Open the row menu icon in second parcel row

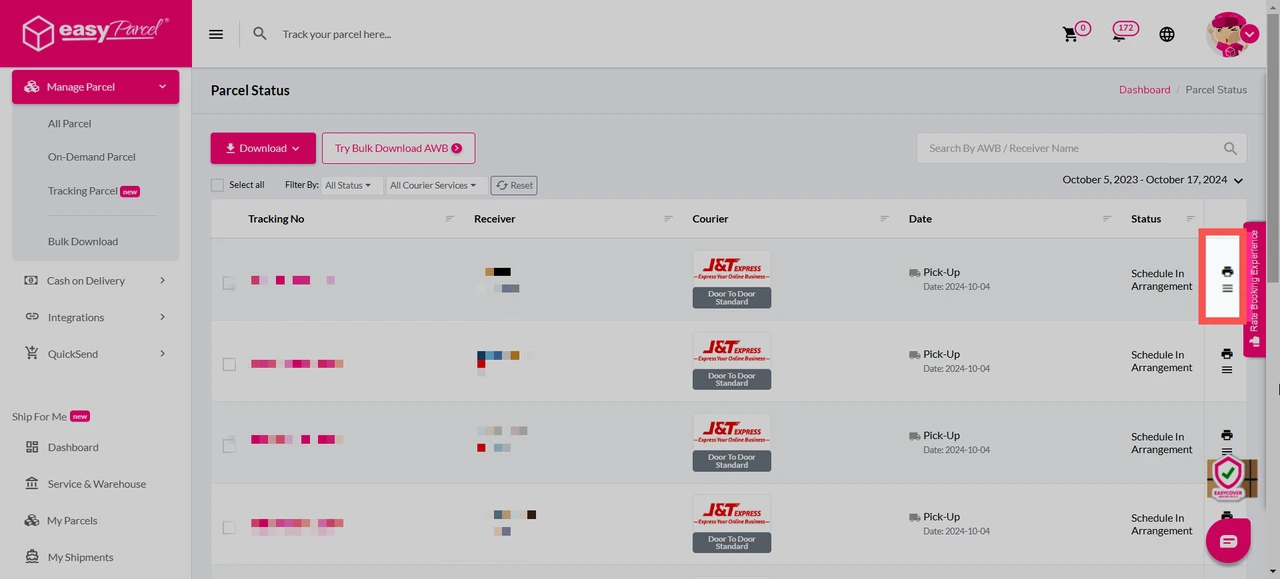coord(1227,370)
